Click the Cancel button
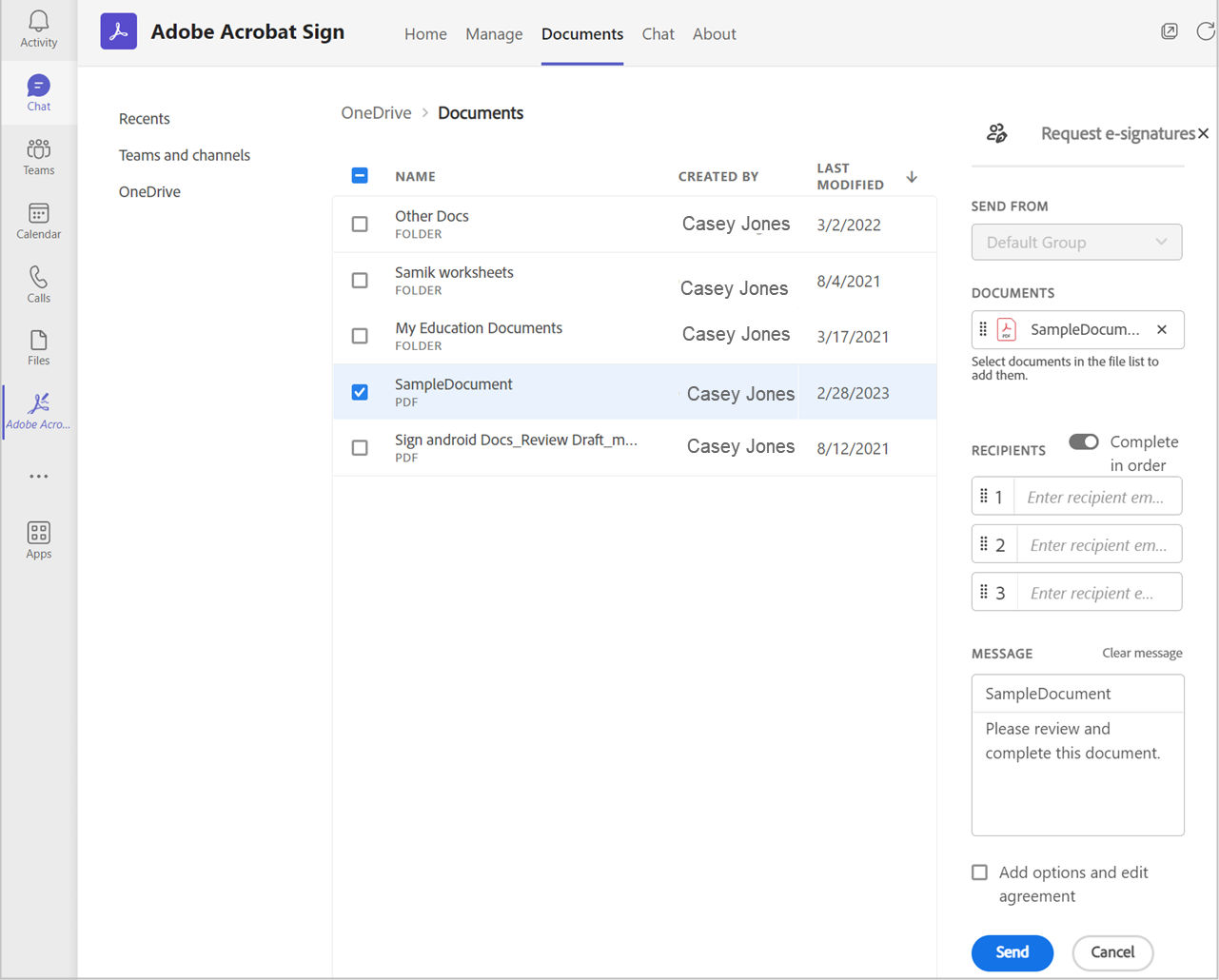The image size is (1219, 980). (1112, 952)
